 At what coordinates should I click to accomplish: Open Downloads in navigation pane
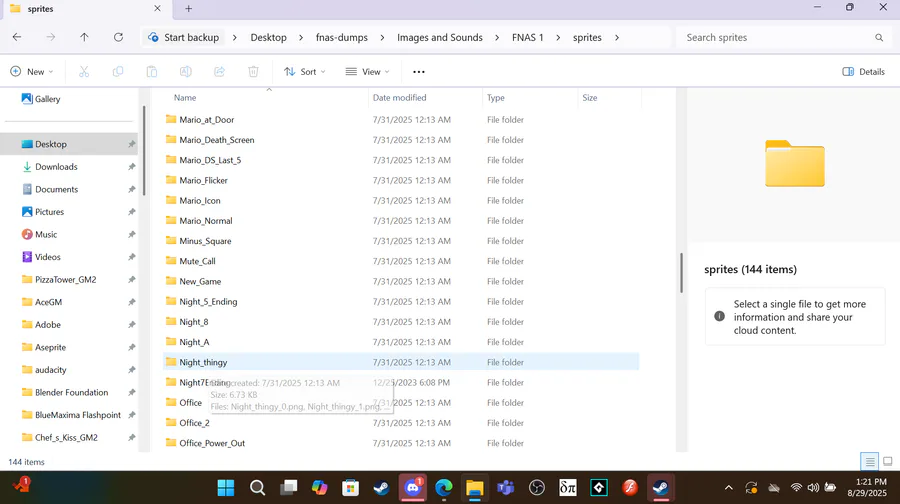pyautogui.click(x=56, y=166)
